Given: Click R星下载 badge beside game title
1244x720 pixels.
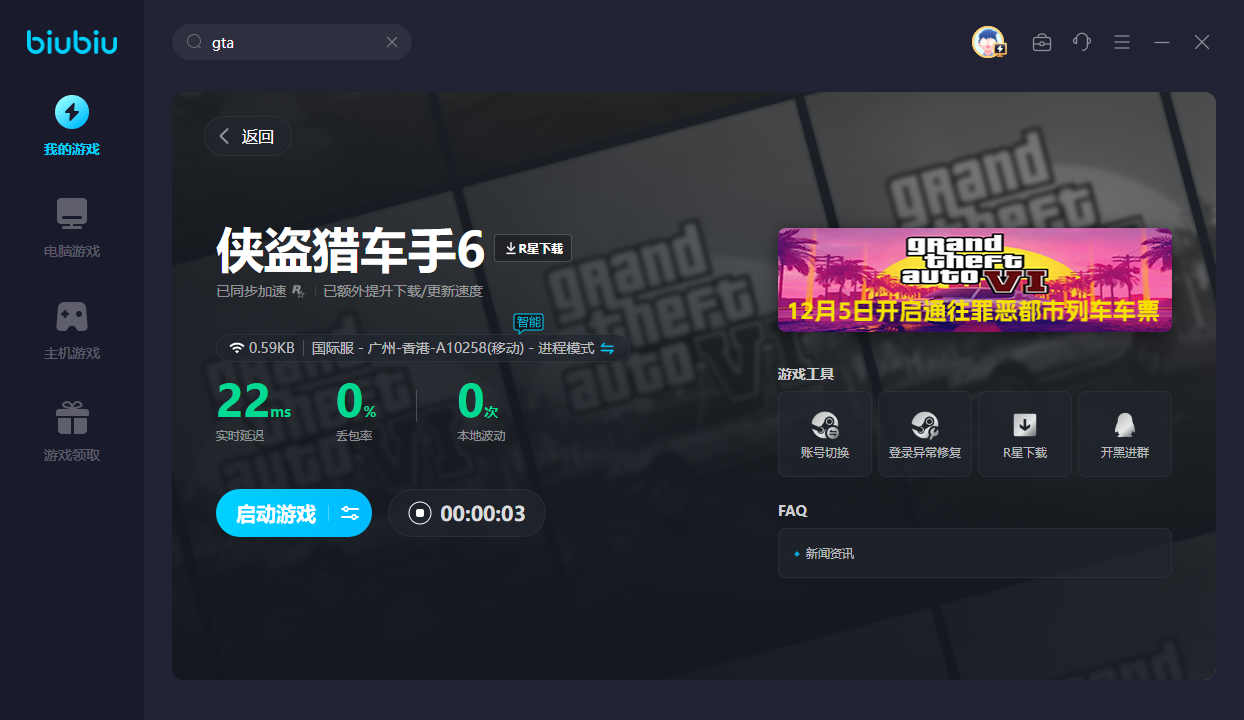Looking at the screenshot, I should click(533, 248).
